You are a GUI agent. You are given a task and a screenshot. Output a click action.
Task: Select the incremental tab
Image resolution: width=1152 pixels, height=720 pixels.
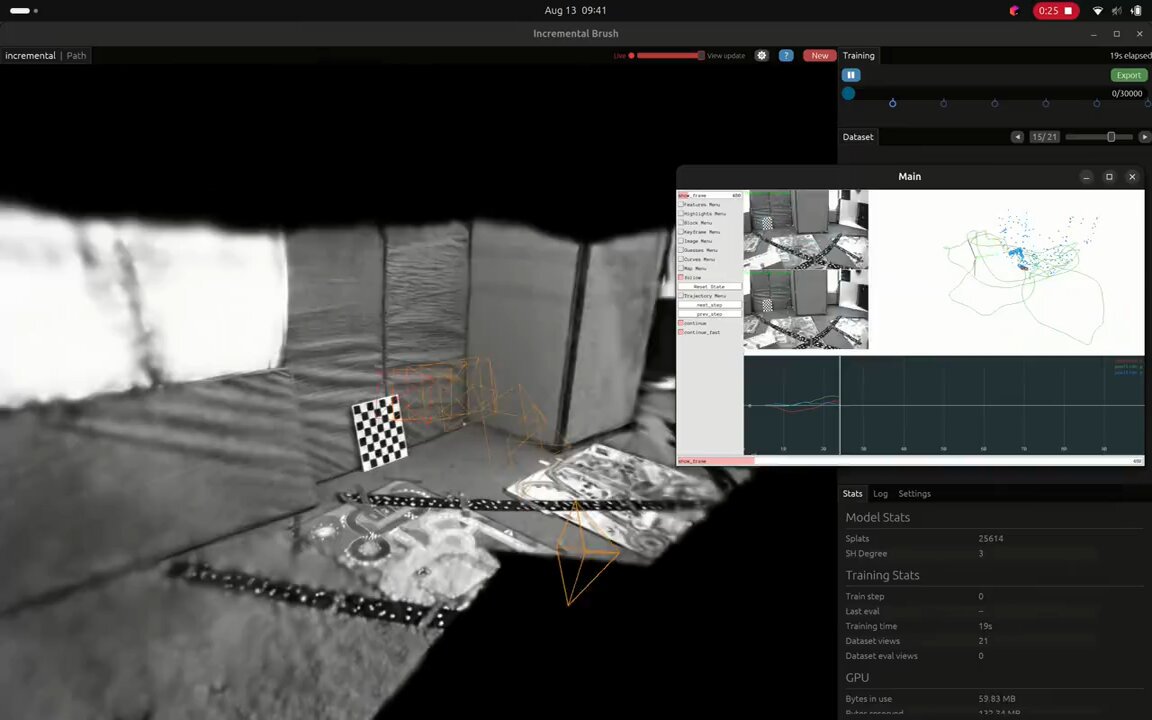tap(30, 56)
